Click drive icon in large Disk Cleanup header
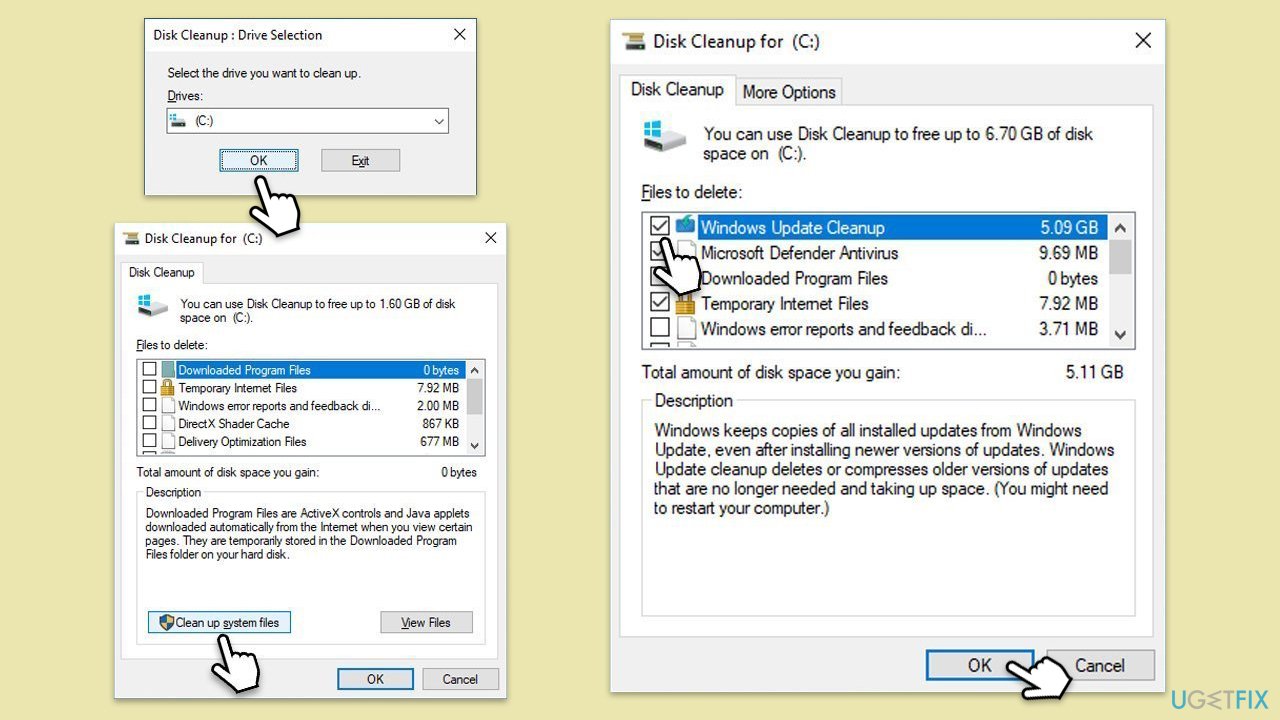The image size is (1280, 720). pyautogui.click(x=666, y=137)
